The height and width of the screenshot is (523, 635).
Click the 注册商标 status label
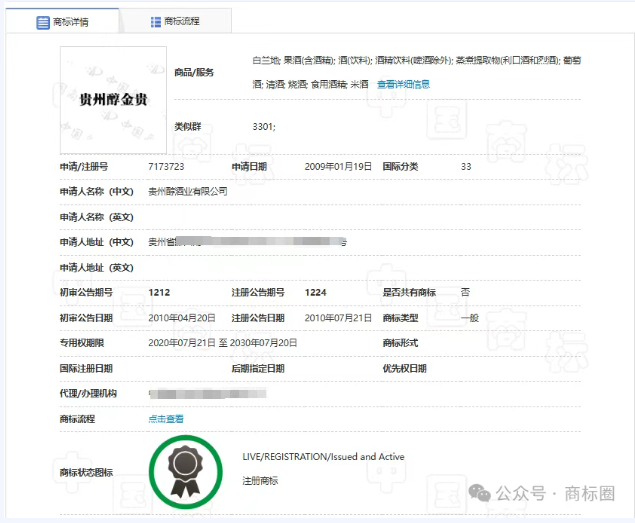click(260, 481)
